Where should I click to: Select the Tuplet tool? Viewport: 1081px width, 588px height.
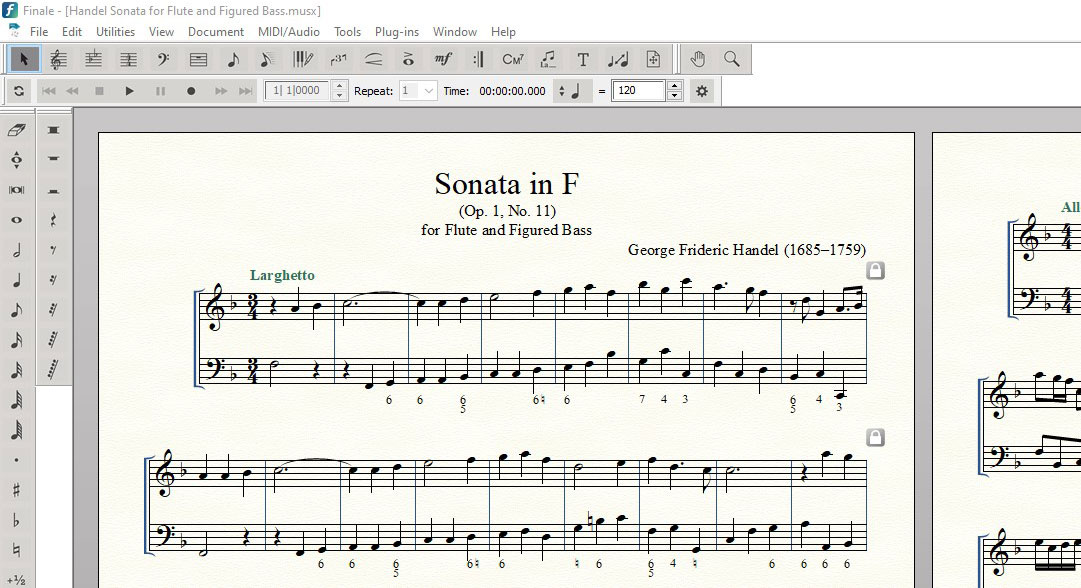[338, 59]
